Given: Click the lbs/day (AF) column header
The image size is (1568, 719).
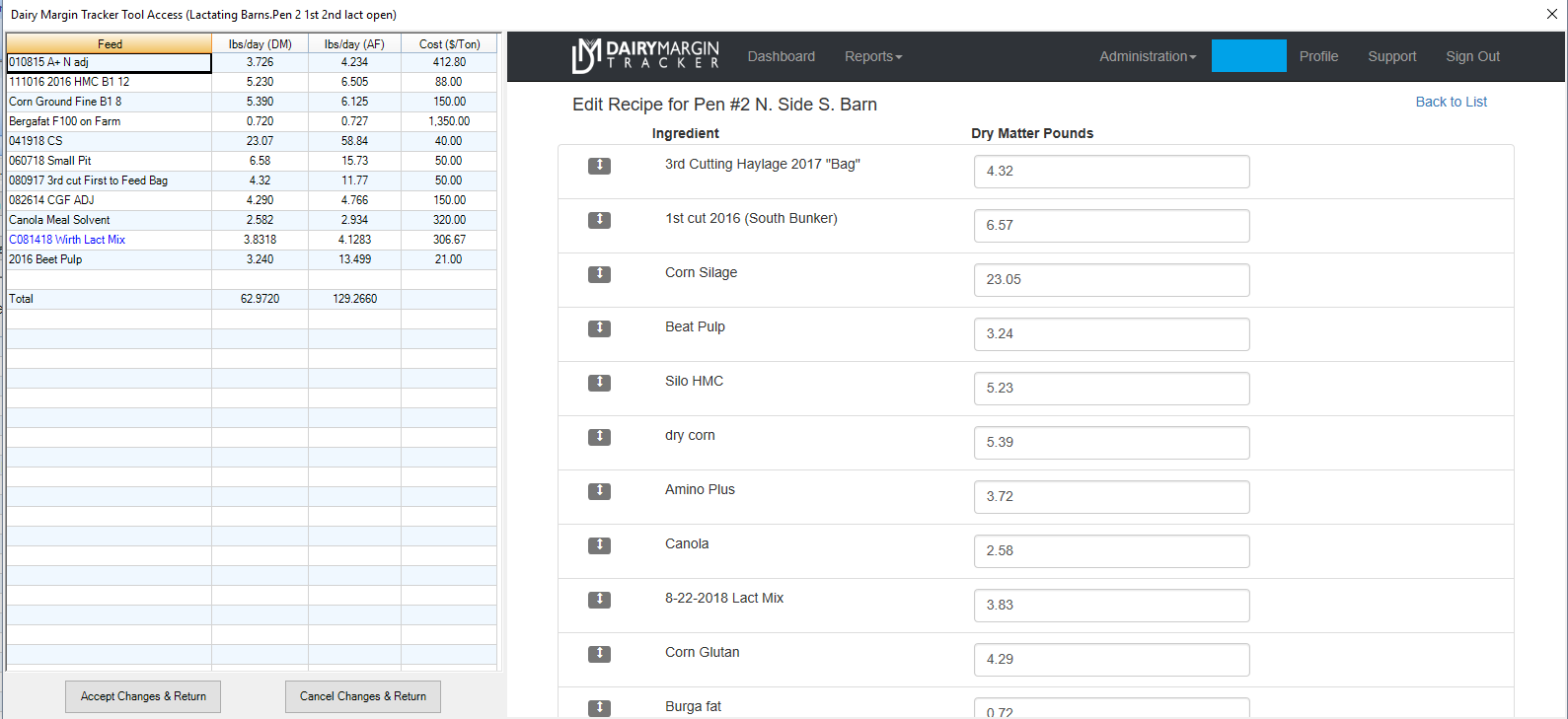Looking at the screenshot, I should [354, 43].
